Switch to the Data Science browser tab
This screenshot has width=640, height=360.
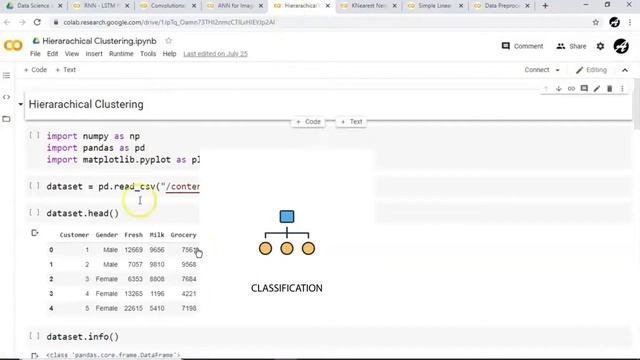33,6
